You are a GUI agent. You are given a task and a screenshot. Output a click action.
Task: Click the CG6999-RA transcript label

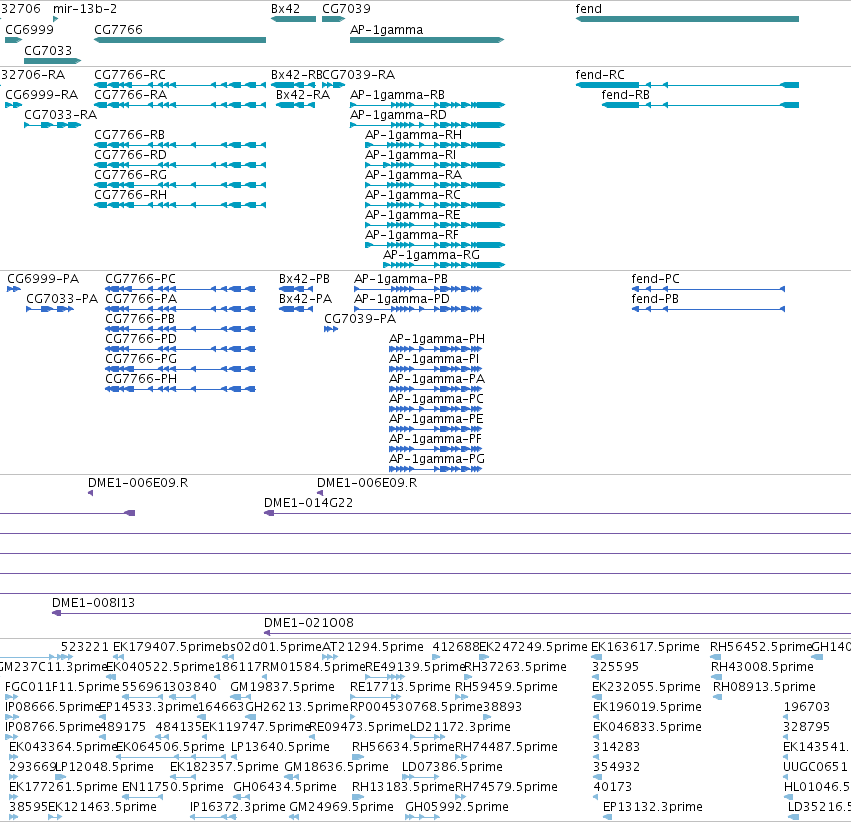pyautogui.click(x=41, y=95)
